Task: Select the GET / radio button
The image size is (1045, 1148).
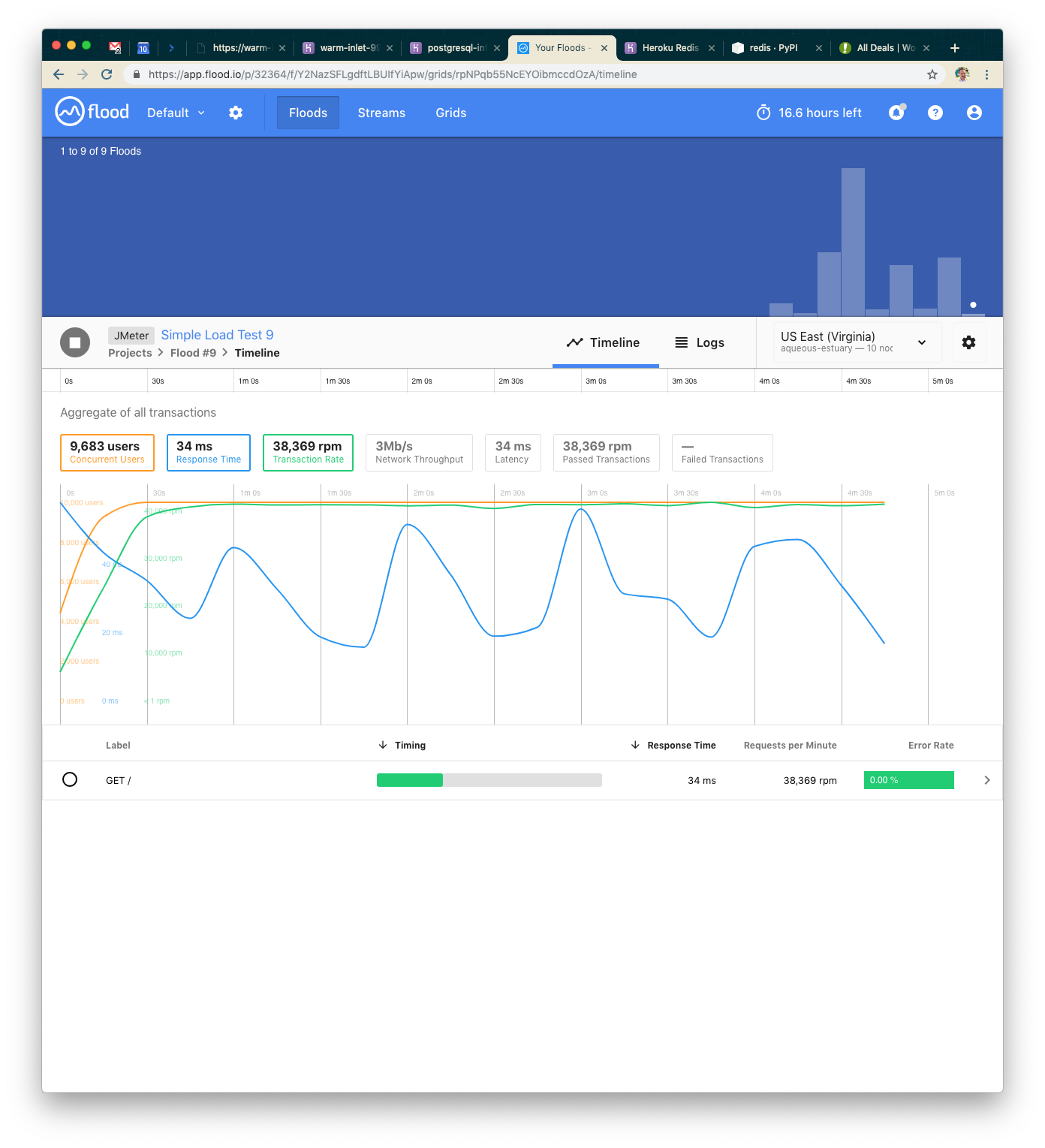Action: point(70,780)
